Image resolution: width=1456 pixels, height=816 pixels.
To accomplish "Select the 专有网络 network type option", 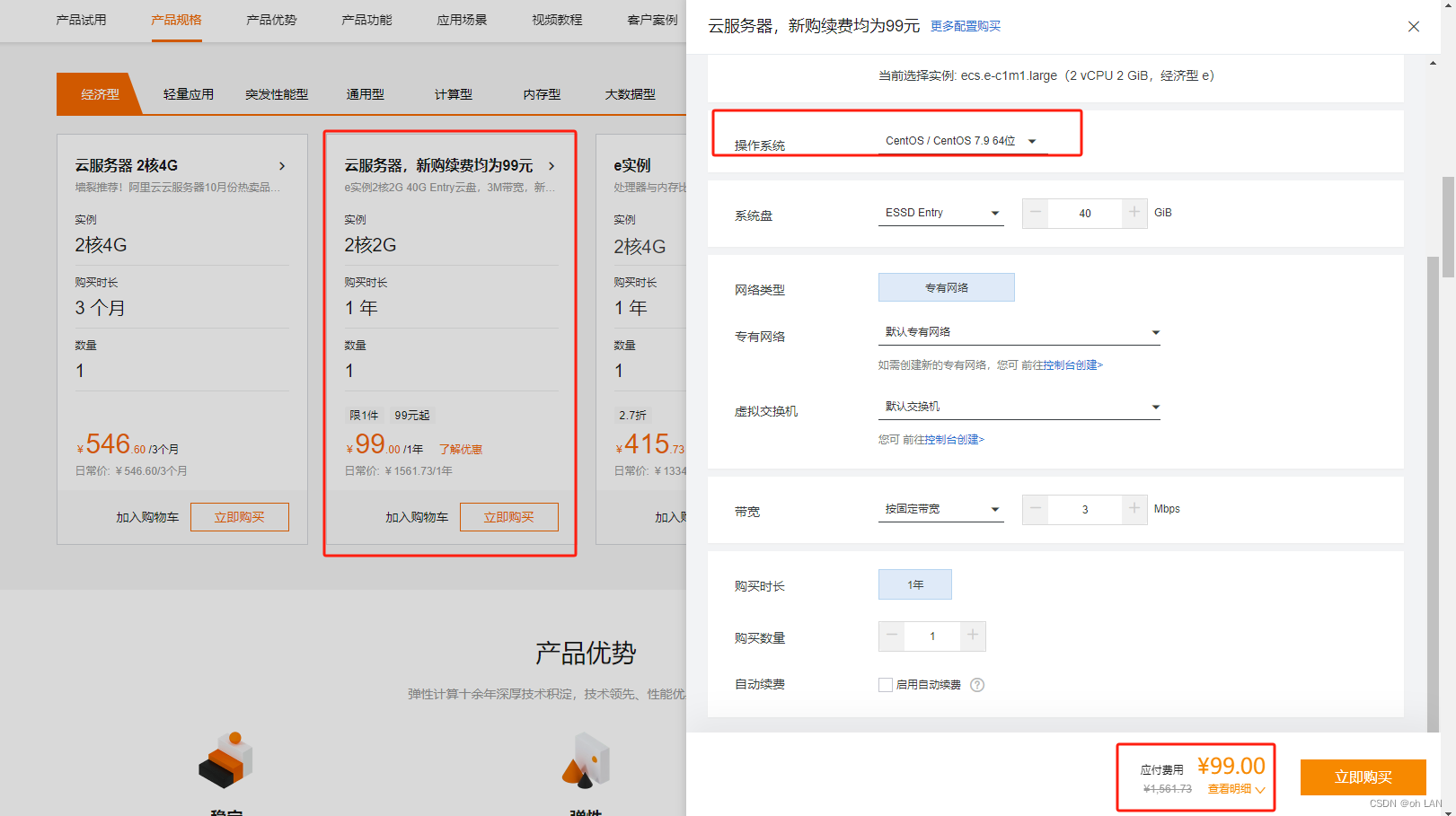I will pos(946,287).
